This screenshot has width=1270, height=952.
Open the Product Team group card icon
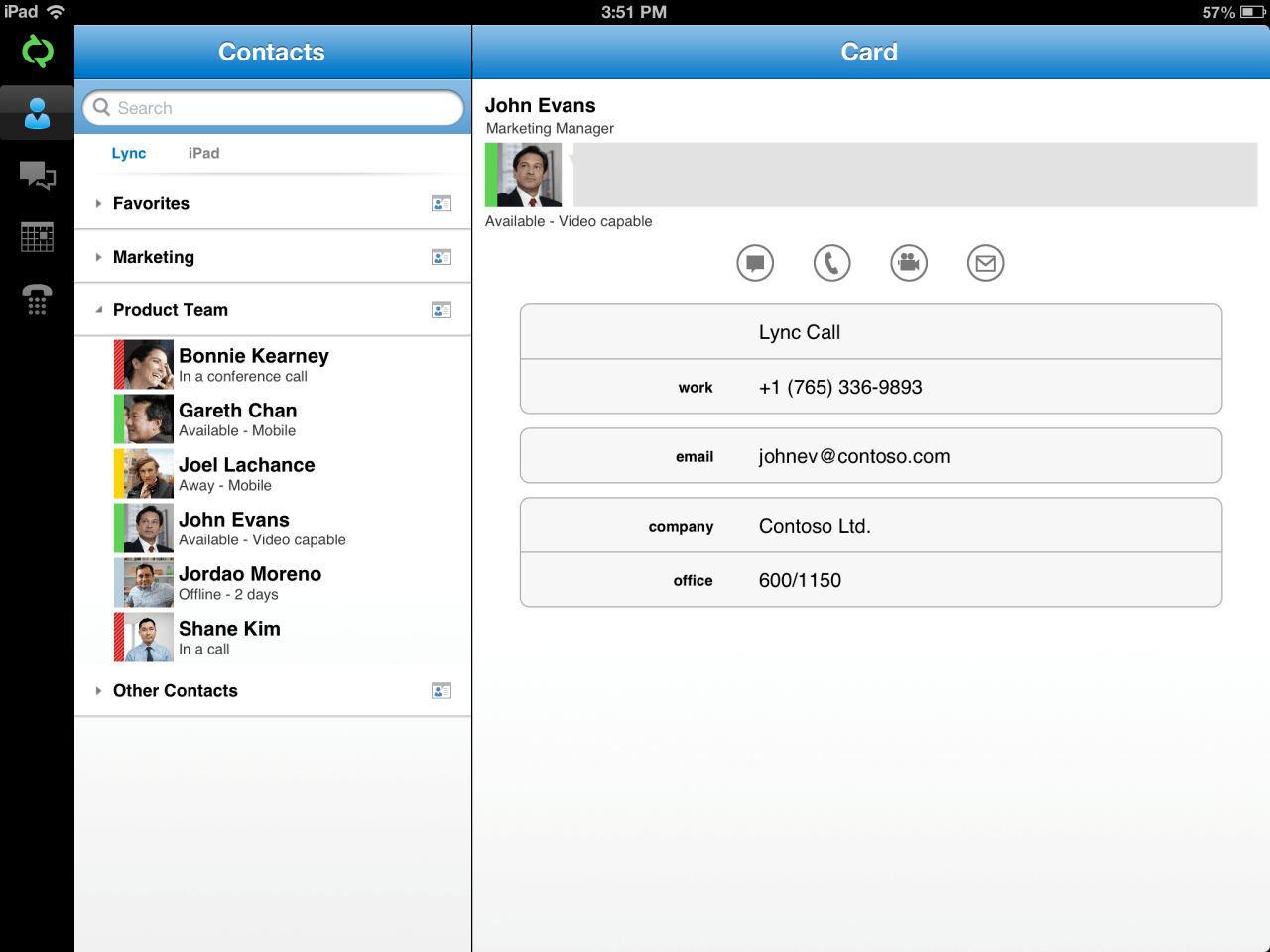pyautogui.click(x=442, y=310)
